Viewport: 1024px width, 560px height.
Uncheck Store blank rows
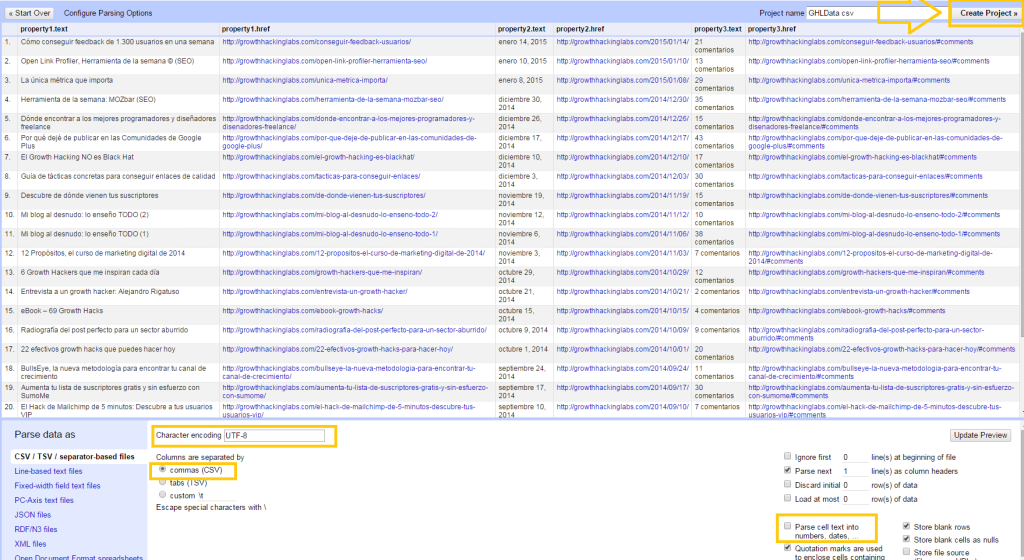click(906, 526)
